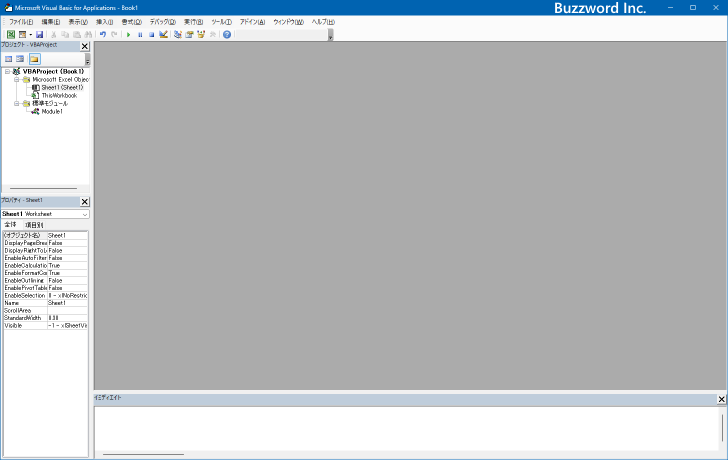Collapse the VBAProject (Book1) tree node

tap(7, 71)
